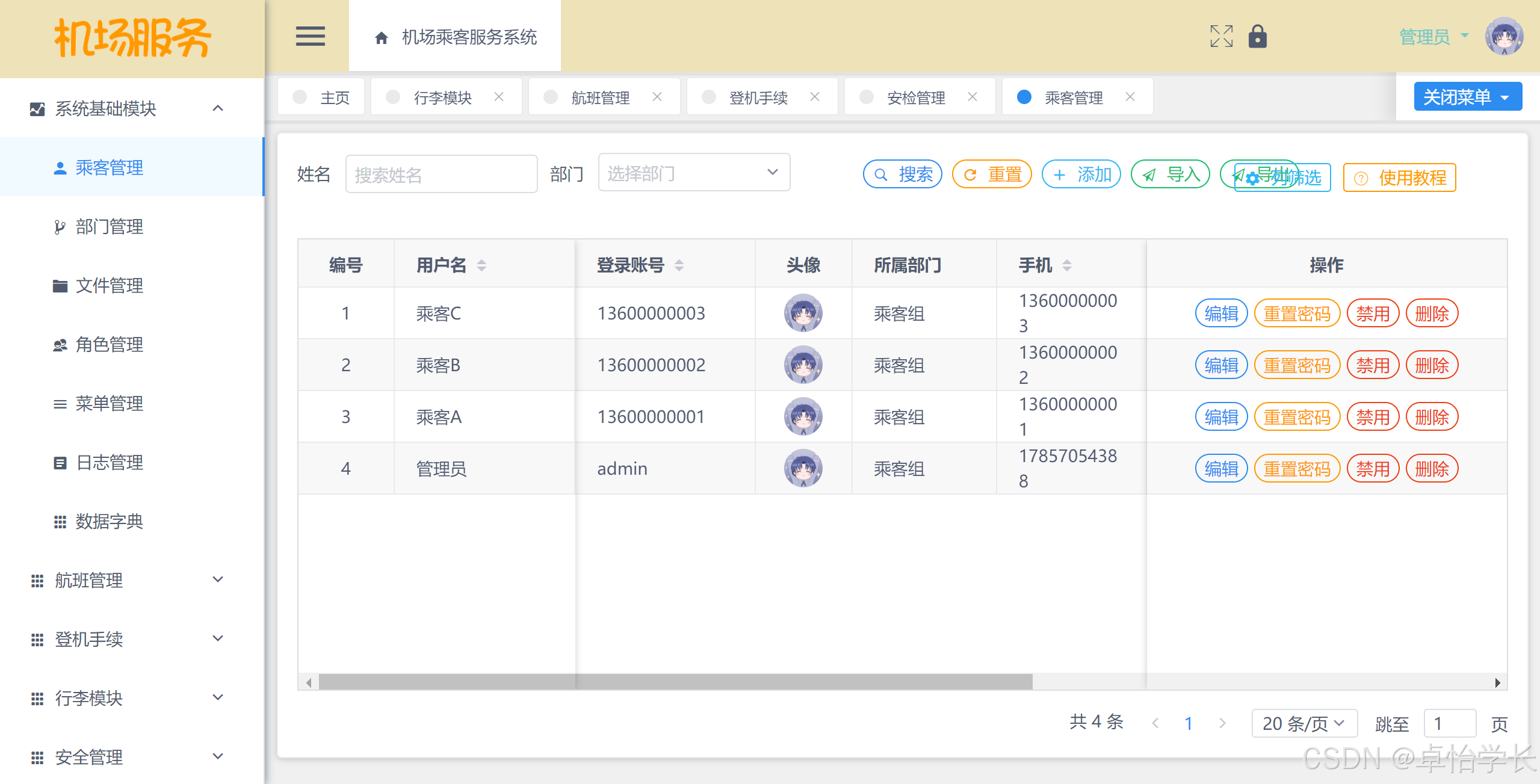The image size is (1540, 784).
Task: Click the 机场服务 logo
Action: [x=132, y=37]
